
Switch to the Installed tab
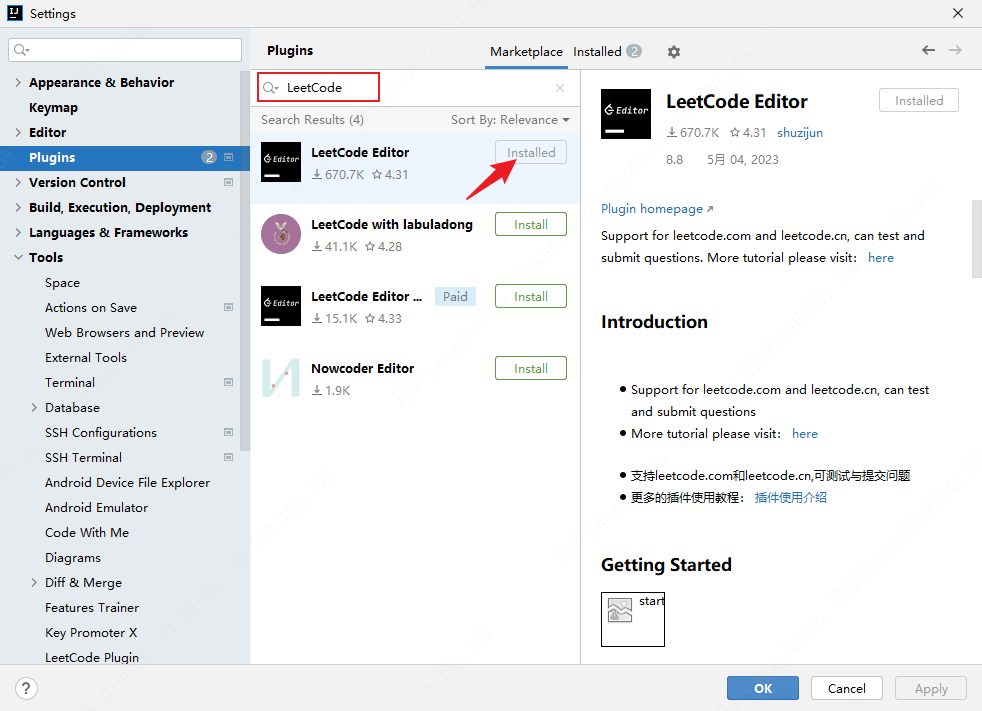point(607,52)
